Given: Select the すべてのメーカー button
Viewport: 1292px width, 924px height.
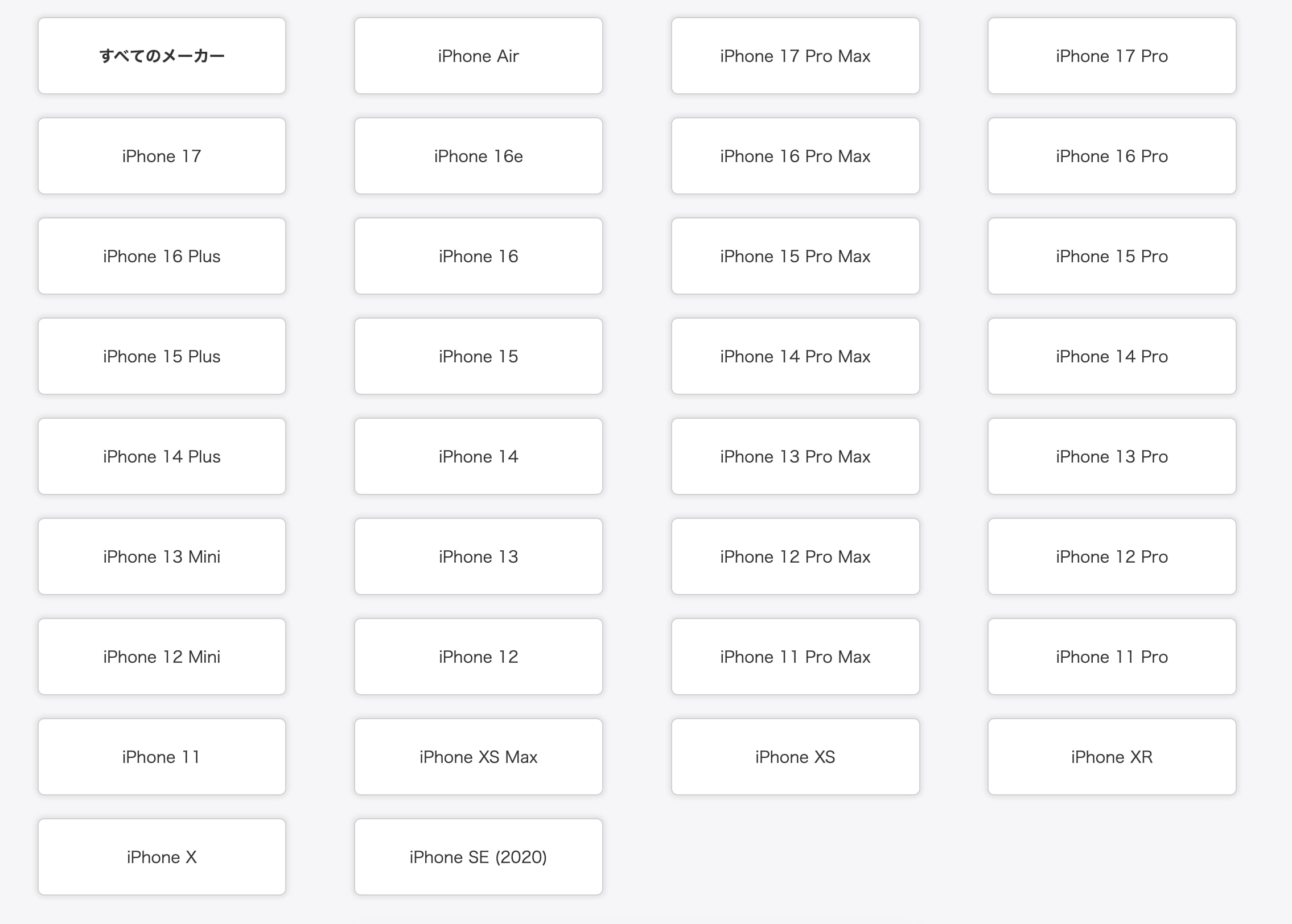Looking at the screenshot, I should point(162,56).
